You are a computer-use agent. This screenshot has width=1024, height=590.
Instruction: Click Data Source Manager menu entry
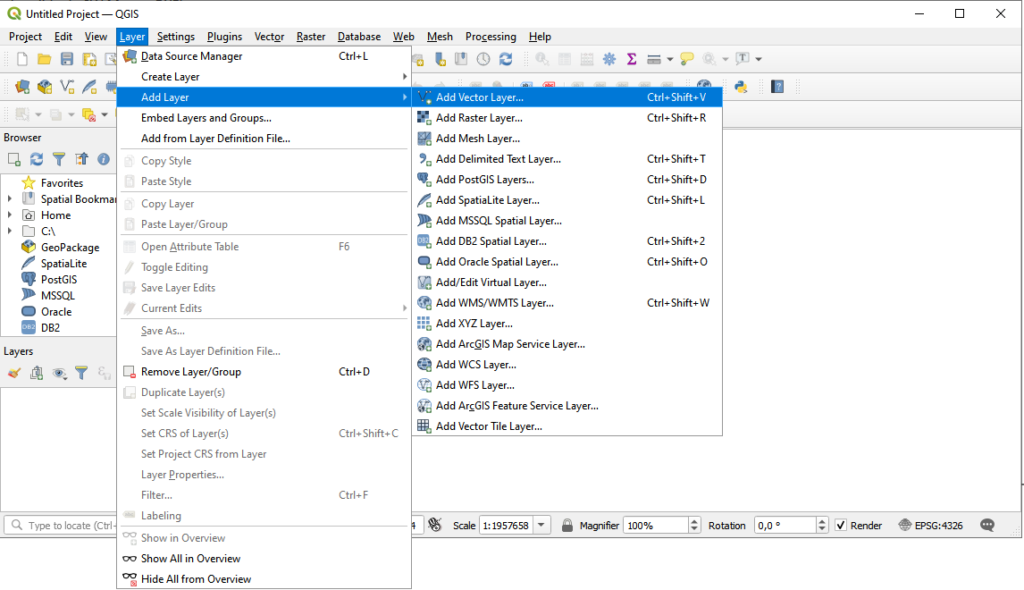click(x=264, y=56)
